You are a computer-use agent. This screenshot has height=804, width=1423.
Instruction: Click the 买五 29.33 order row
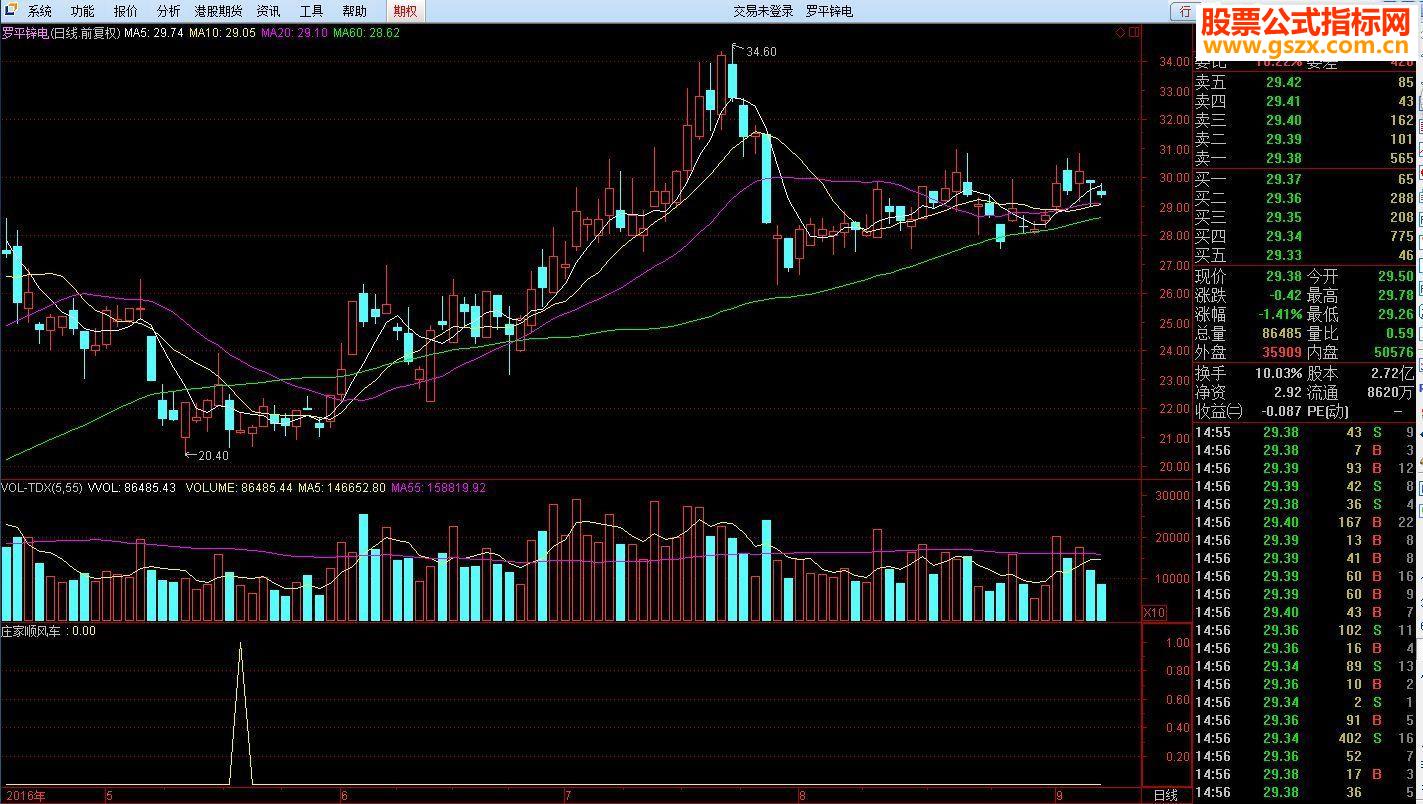1305,256
